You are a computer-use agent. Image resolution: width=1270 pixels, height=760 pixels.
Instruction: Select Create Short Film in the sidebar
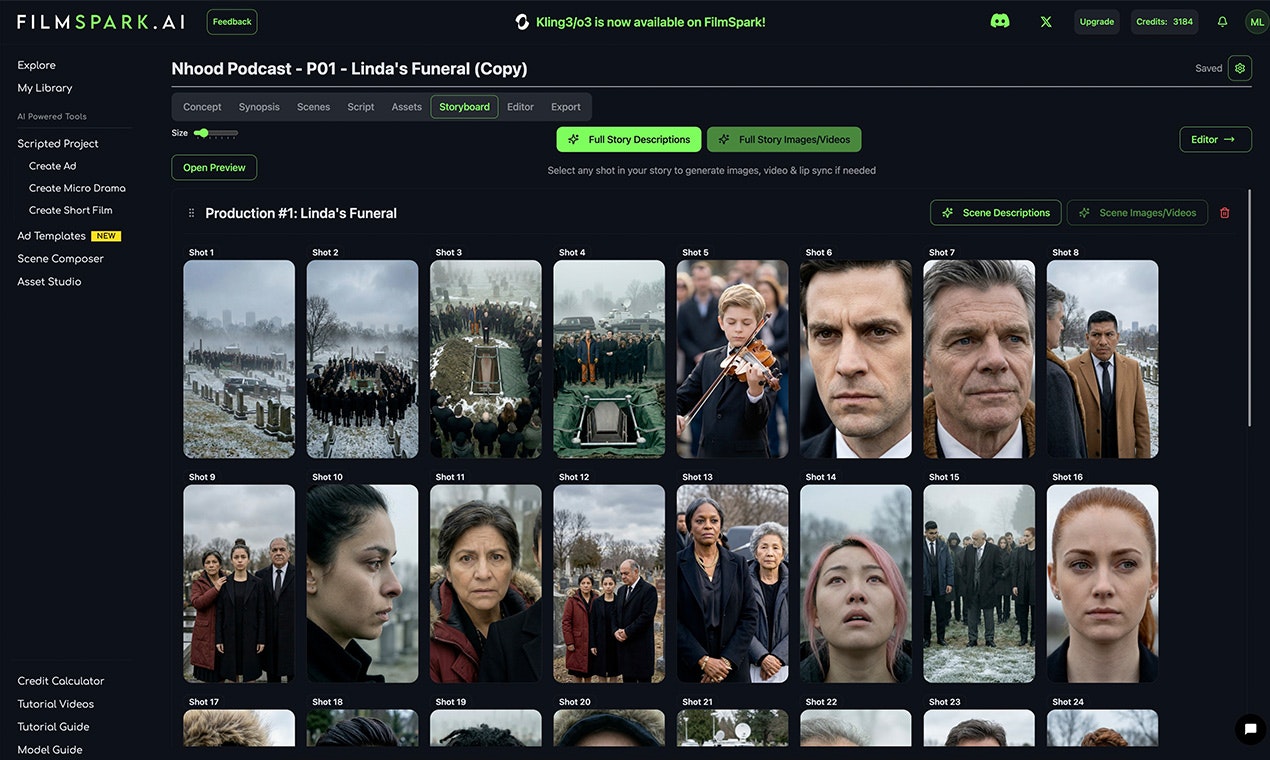[70, 210]
